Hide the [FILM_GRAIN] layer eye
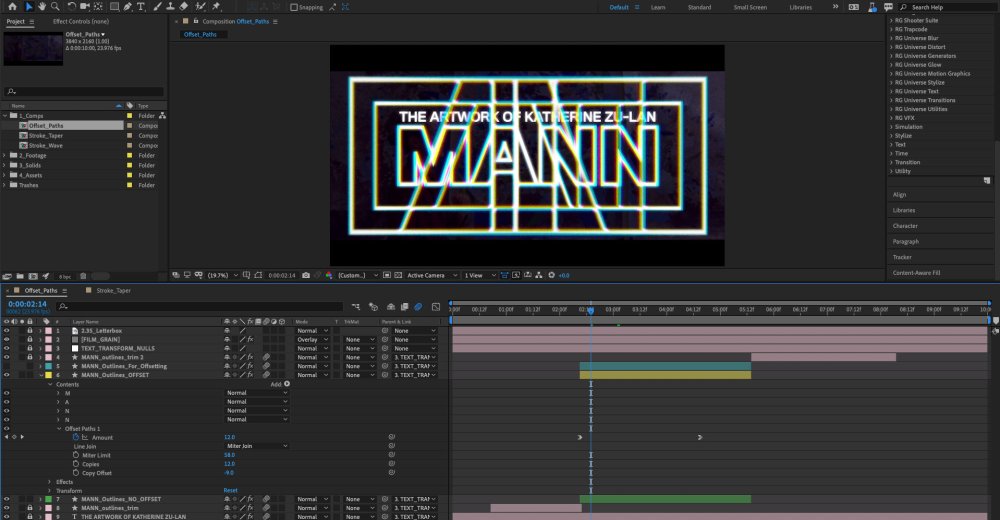The width and height of the screenshot is (1000, 520). [x=7, y=340]
